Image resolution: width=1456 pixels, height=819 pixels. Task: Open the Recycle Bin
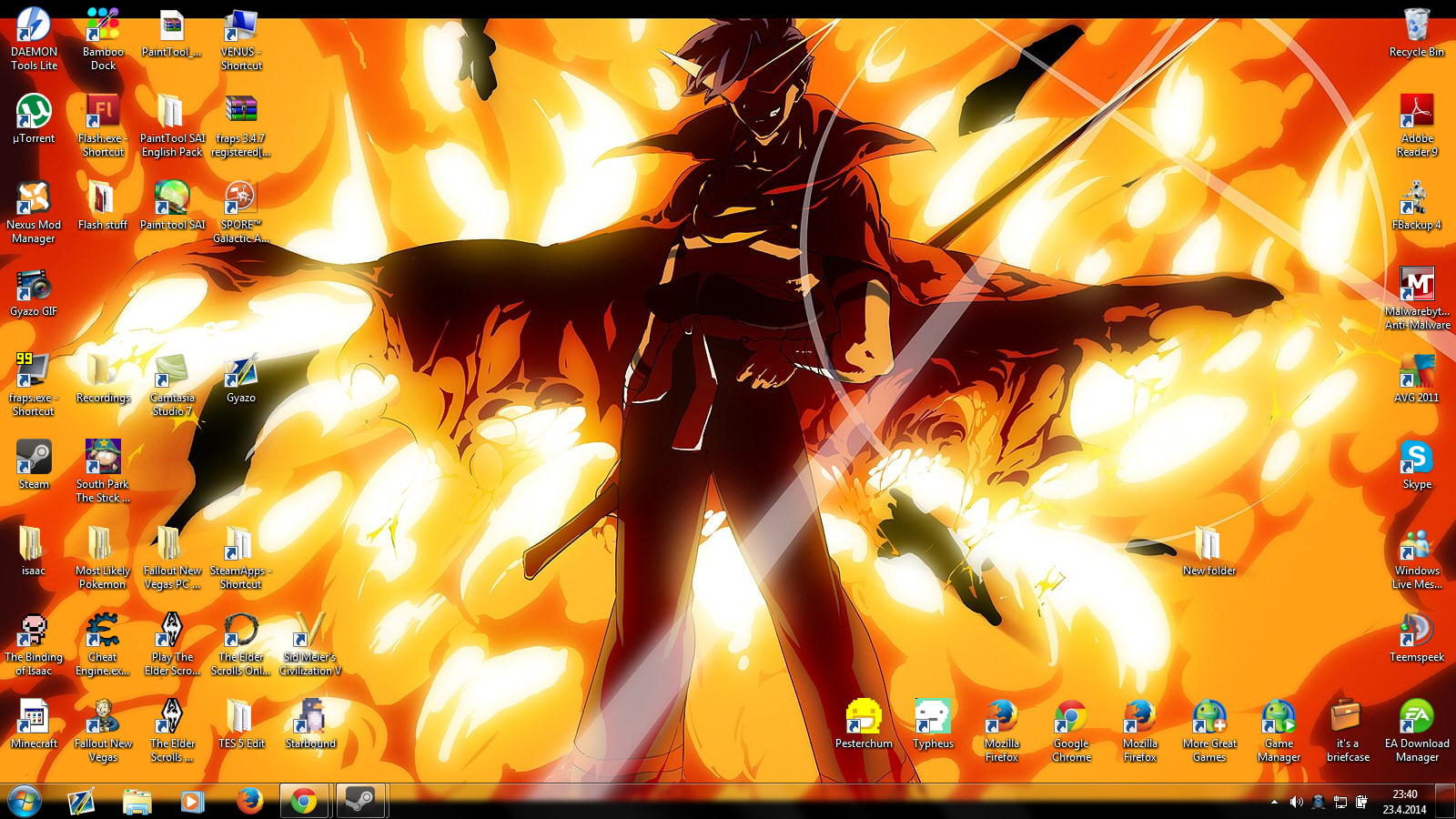pos(1417,33)
